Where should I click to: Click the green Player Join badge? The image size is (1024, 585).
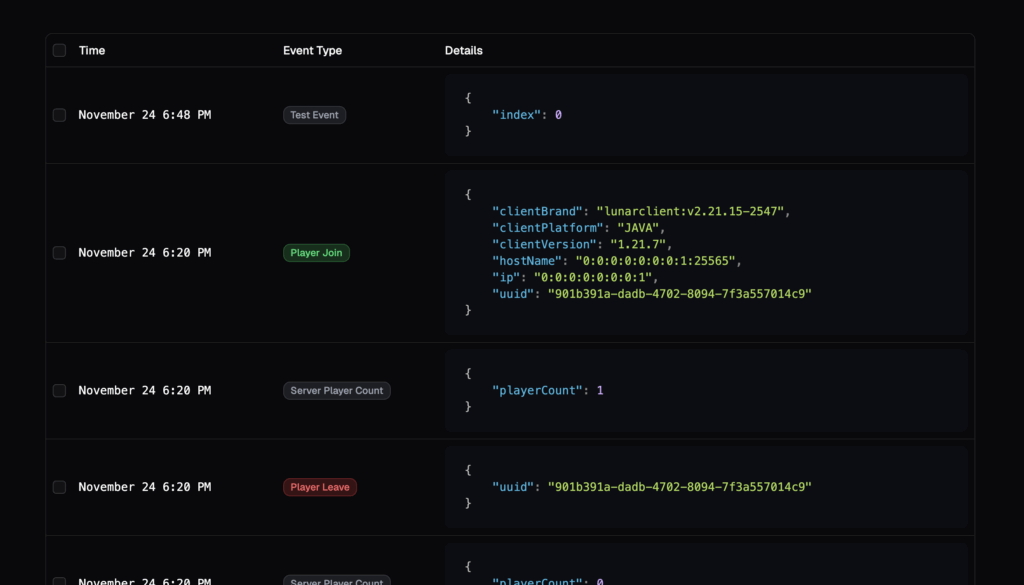pyautogui.click(x=316, y=253)
